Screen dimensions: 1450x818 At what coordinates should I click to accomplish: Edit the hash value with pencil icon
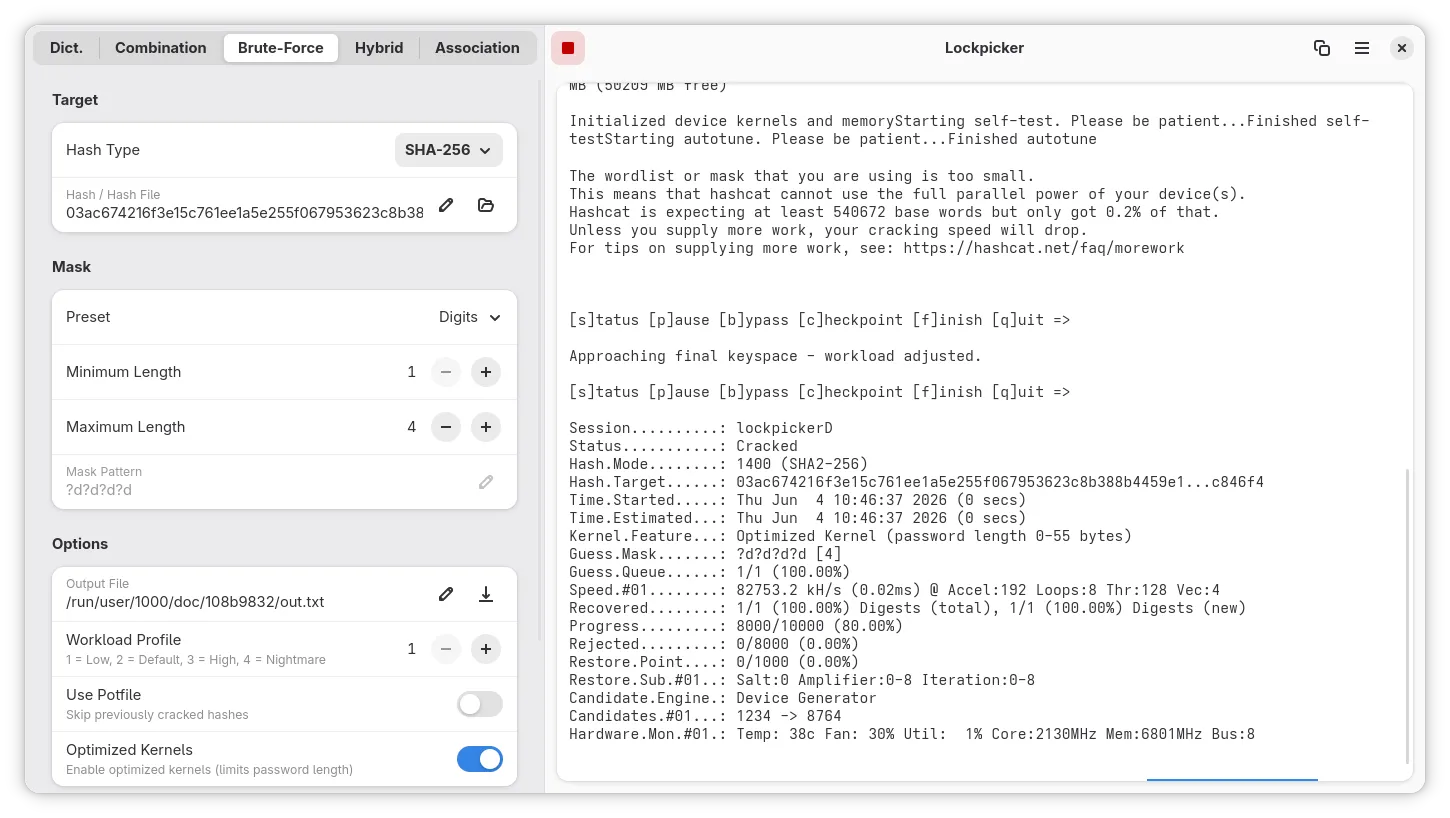click(x=446, y=205)
